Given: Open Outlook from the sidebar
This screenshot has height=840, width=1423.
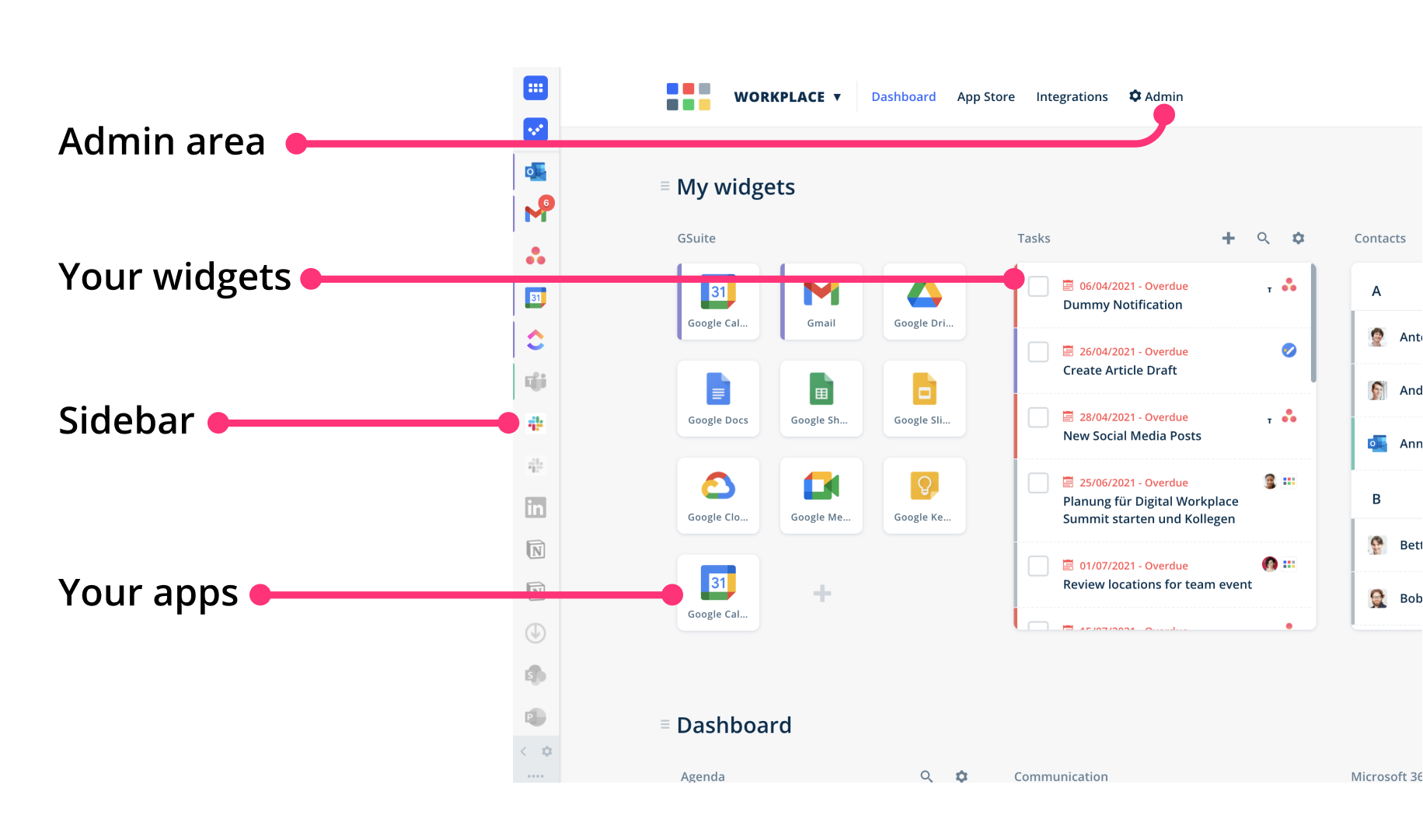Looking at the screenshot, I should pos(535,171).
